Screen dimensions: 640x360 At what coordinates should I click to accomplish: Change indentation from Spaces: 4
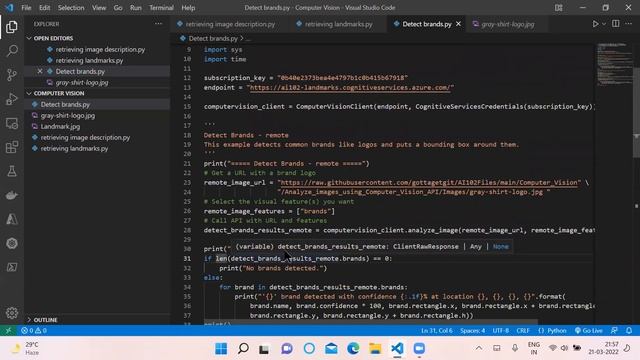tap(473, 330)
